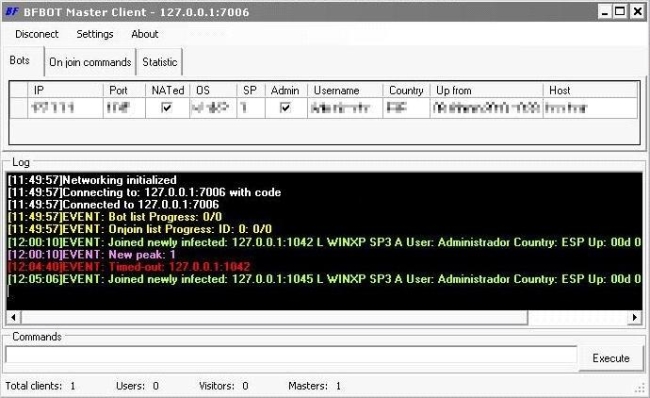Focus the Commands input field
Screen dimensions: 650x398
(291, 354)
